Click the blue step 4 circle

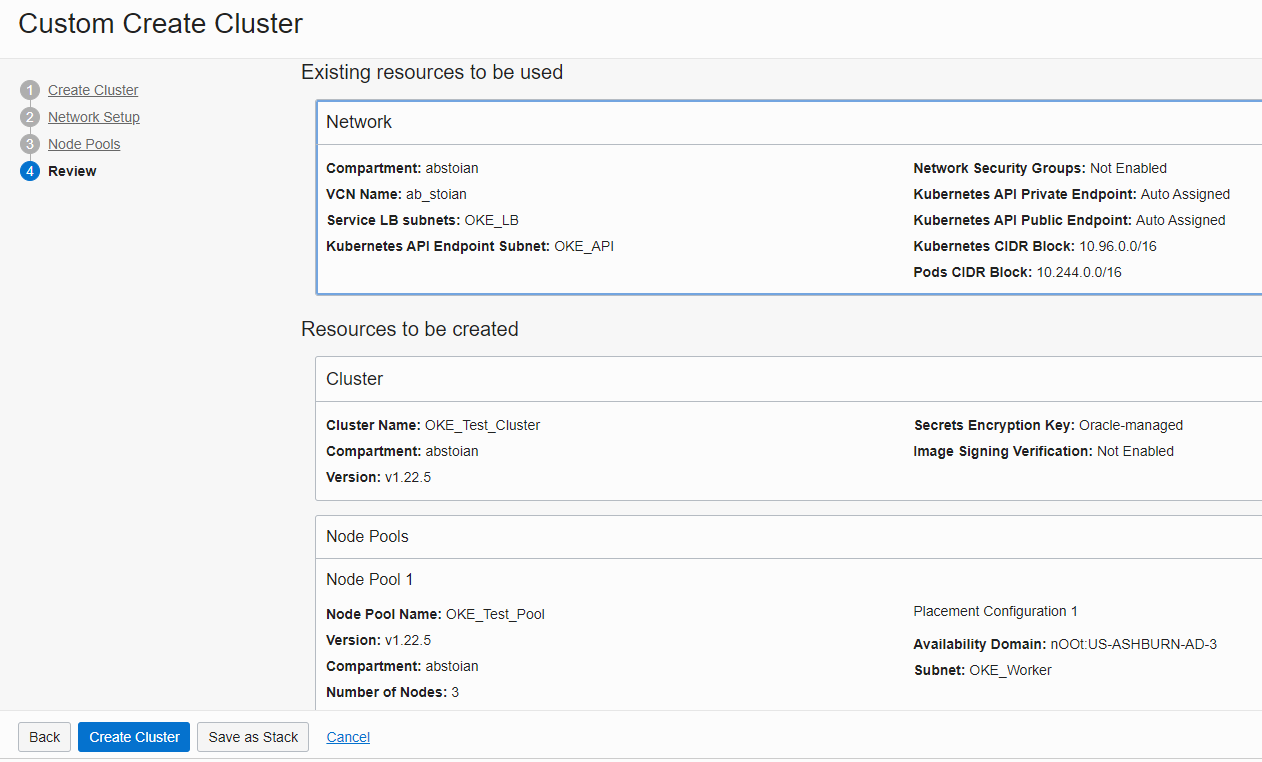(29, 171)
